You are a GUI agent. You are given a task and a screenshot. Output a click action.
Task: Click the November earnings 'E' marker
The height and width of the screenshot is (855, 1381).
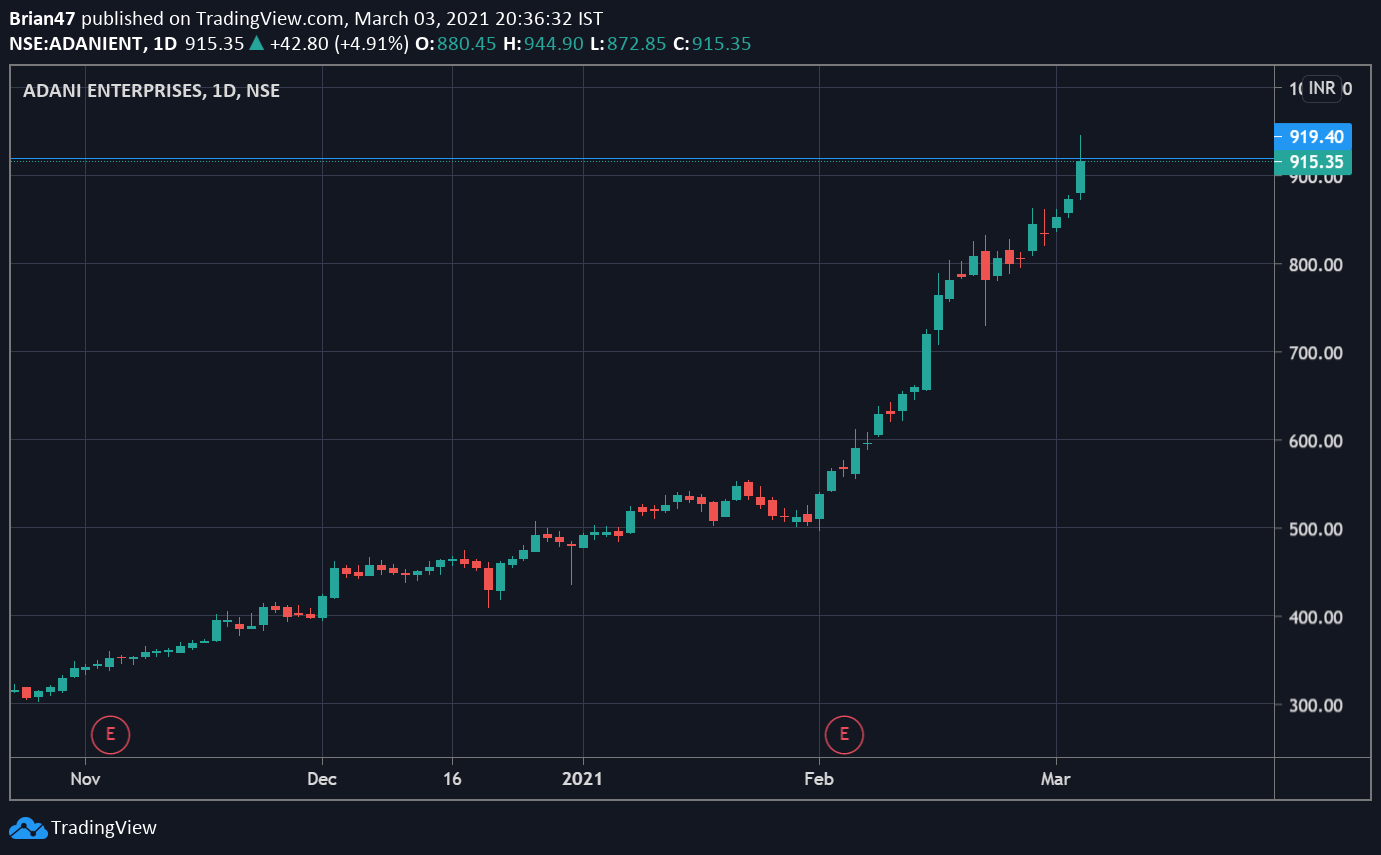click(110, 735)
